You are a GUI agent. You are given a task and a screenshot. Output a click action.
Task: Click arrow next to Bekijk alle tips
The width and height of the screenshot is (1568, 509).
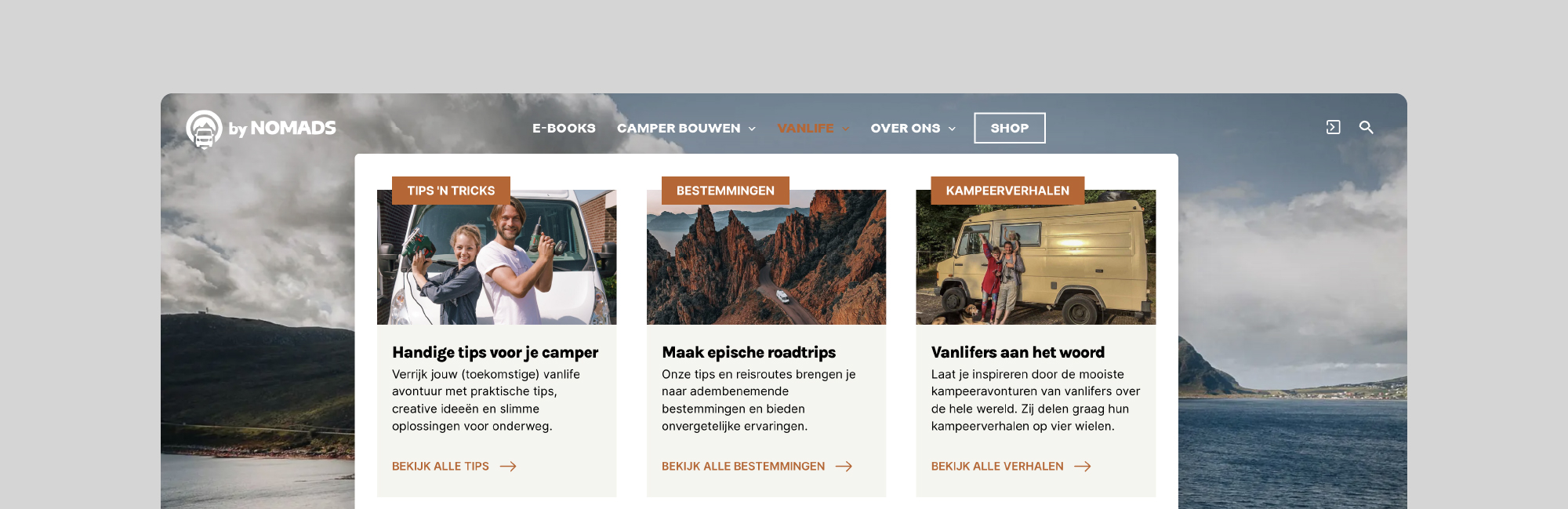point(508,467)
